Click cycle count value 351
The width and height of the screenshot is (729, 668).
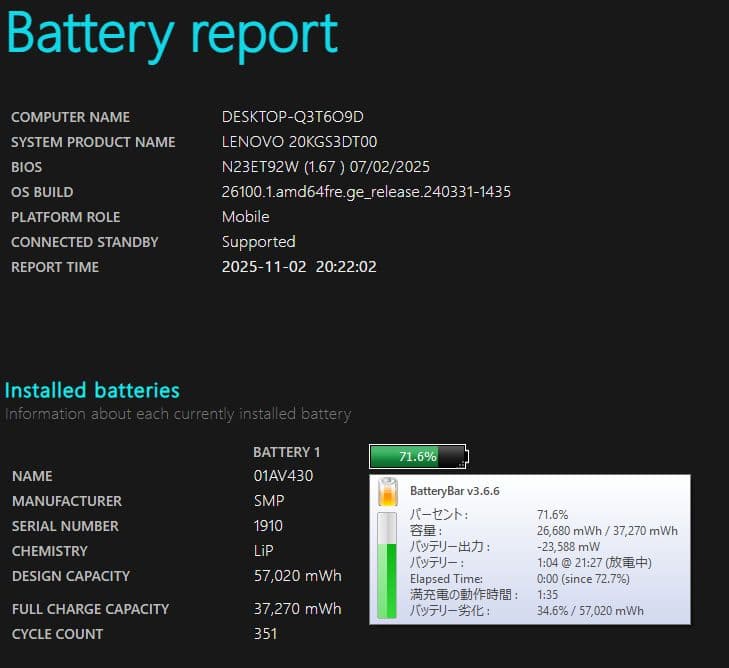click(x=265, y=634)
